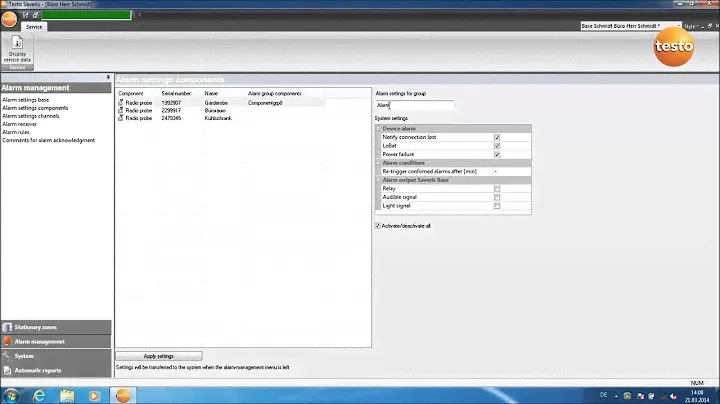Click the Display service data icon
This screenshot has height=404, width=720.
pyautogui.click(x=17, y=46)
